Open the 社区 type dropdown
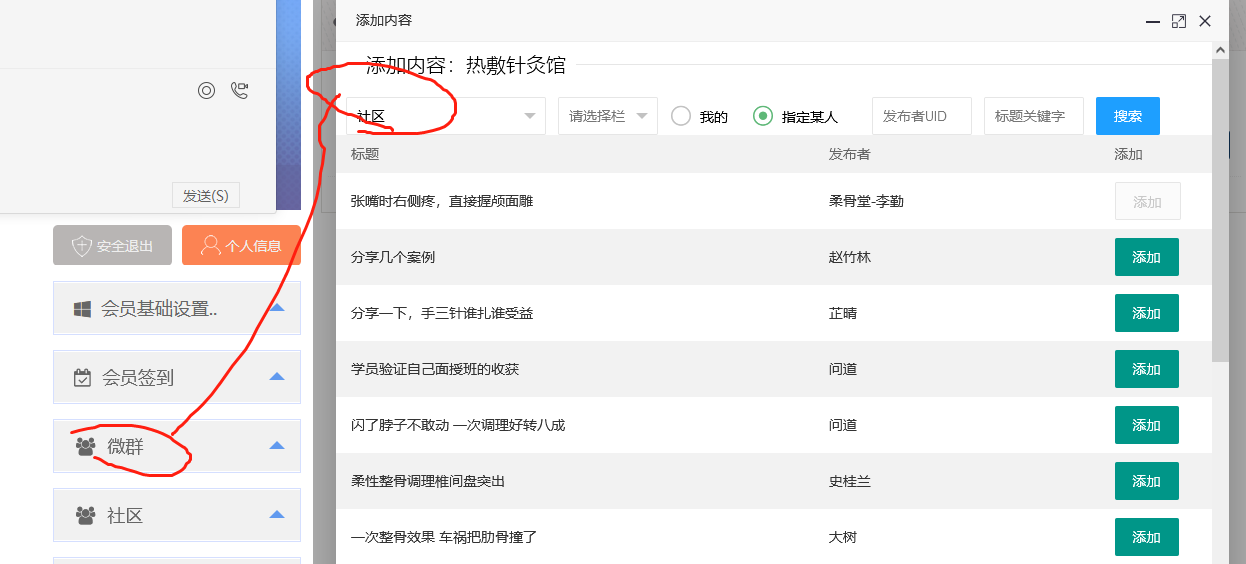 coord(445,116)
